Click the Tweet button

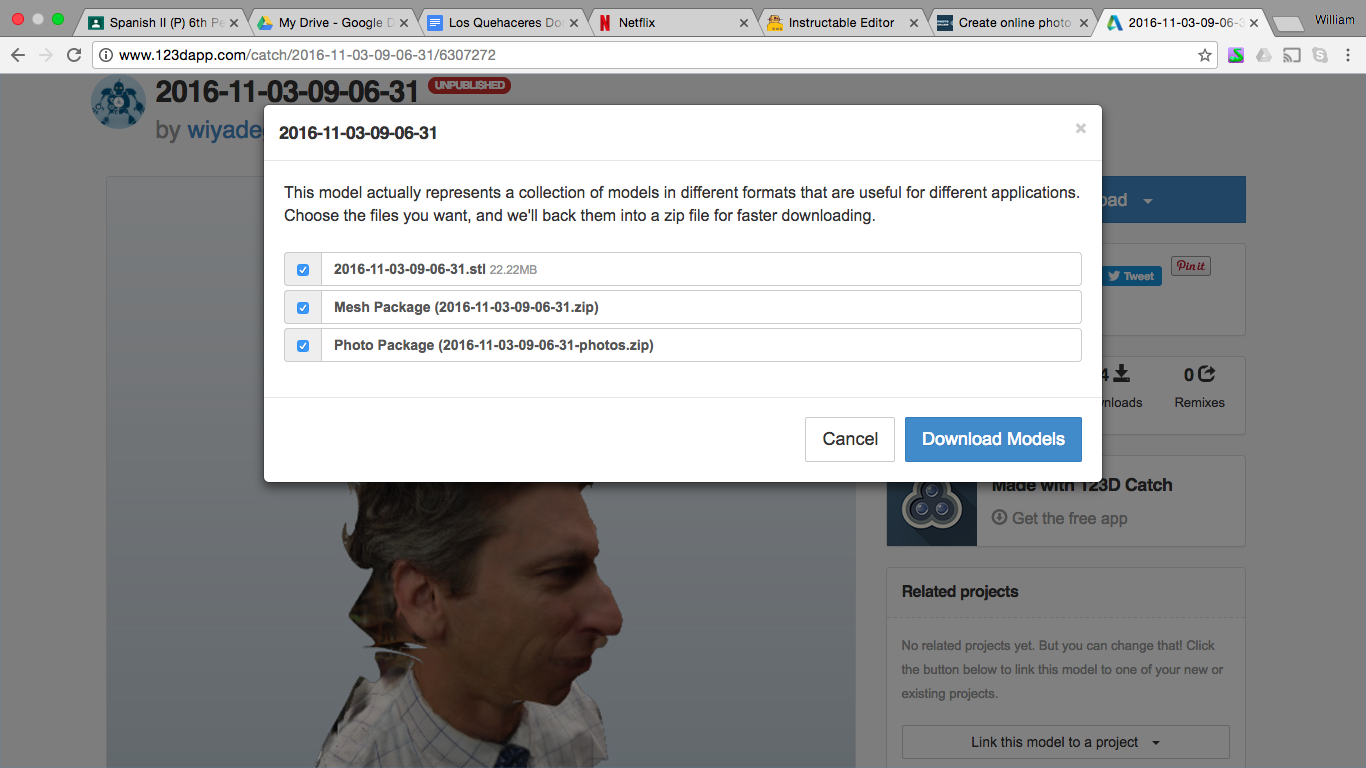pos(1132,276)
